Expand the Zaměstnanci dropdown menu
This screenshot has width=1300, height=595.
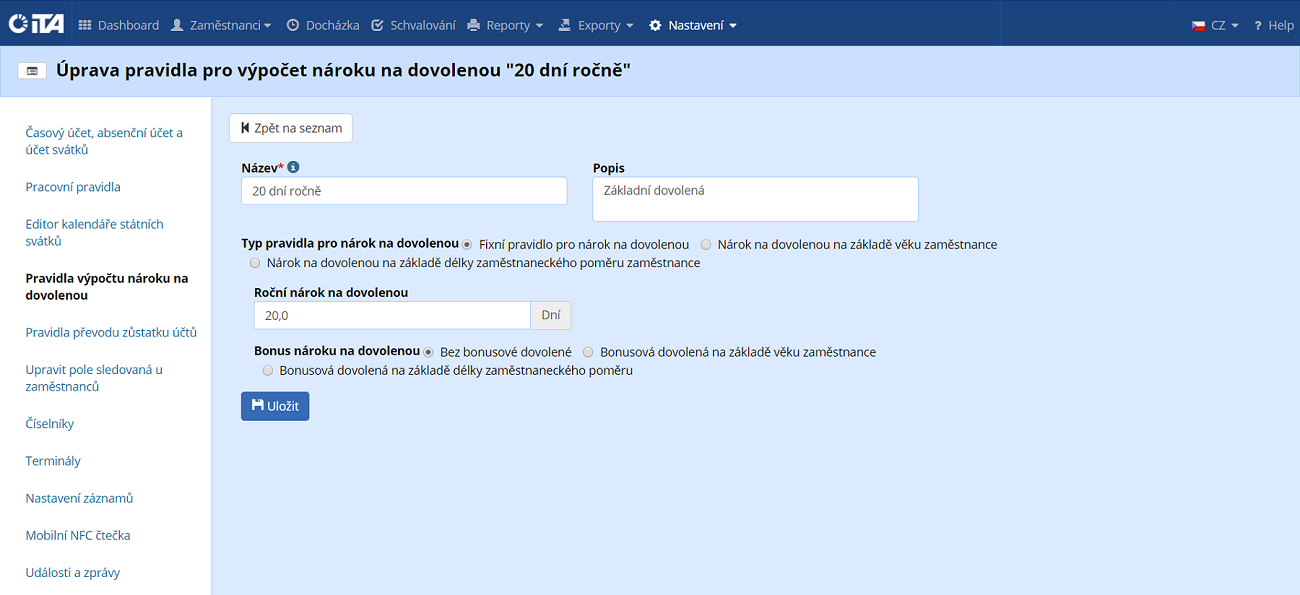point(221,25)
